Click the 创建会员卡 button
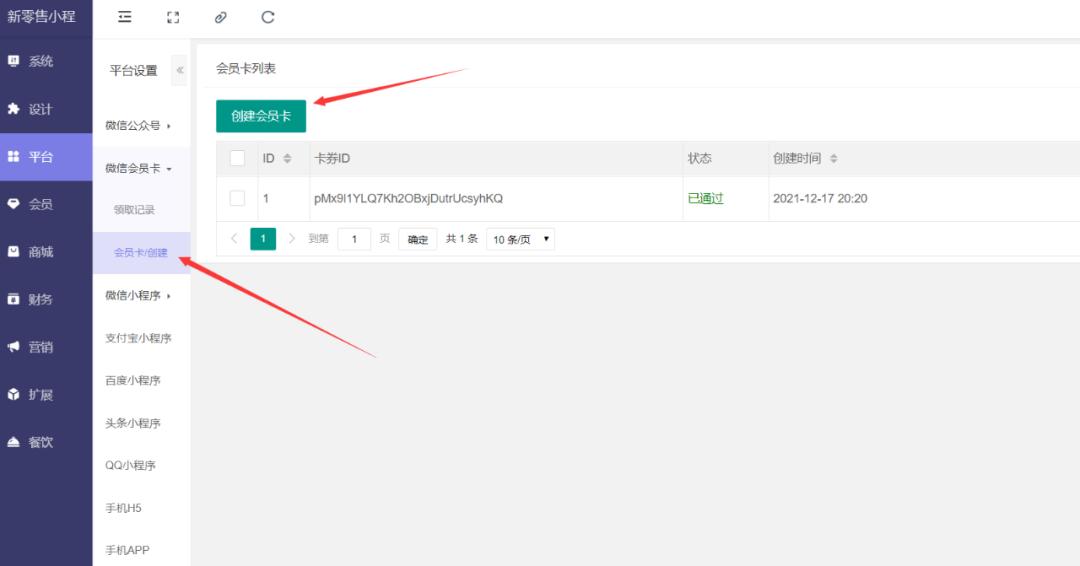The width and height of the screenshot is (1080, 566). (261, 116)
